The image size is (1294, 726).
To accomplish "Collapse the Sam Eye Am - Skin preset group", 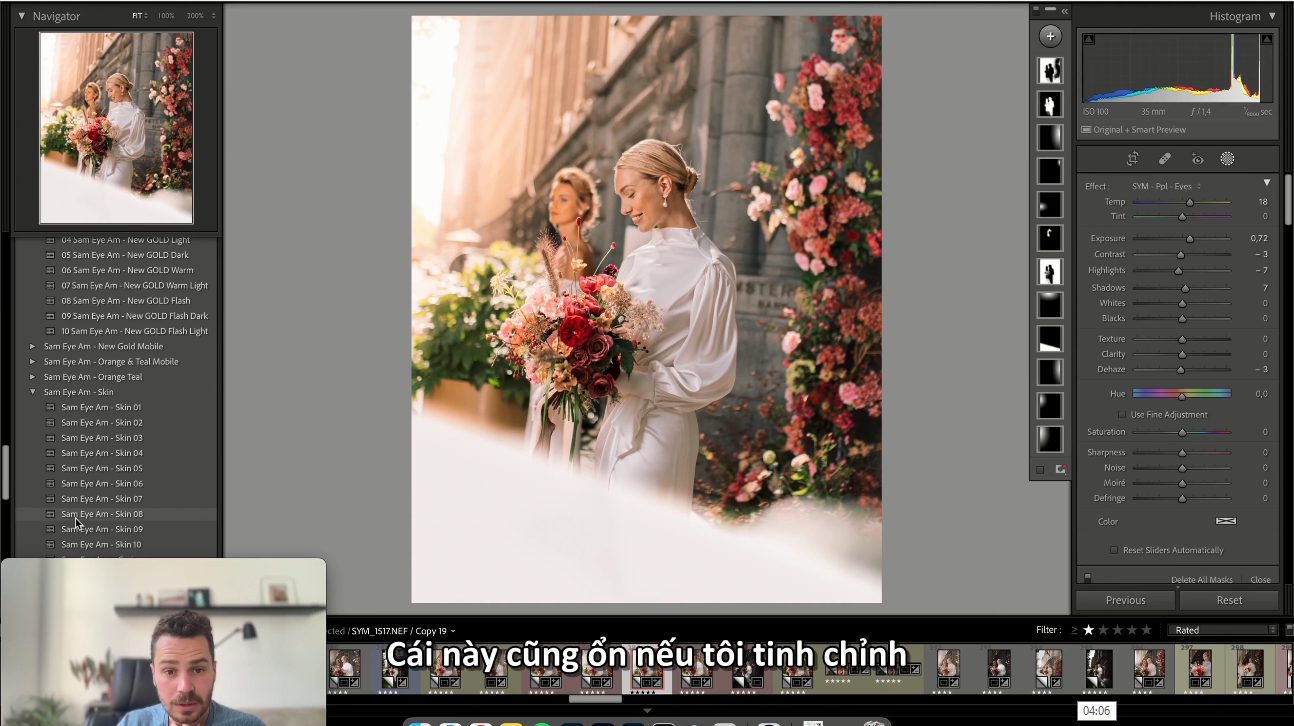I will coord(33,392).
